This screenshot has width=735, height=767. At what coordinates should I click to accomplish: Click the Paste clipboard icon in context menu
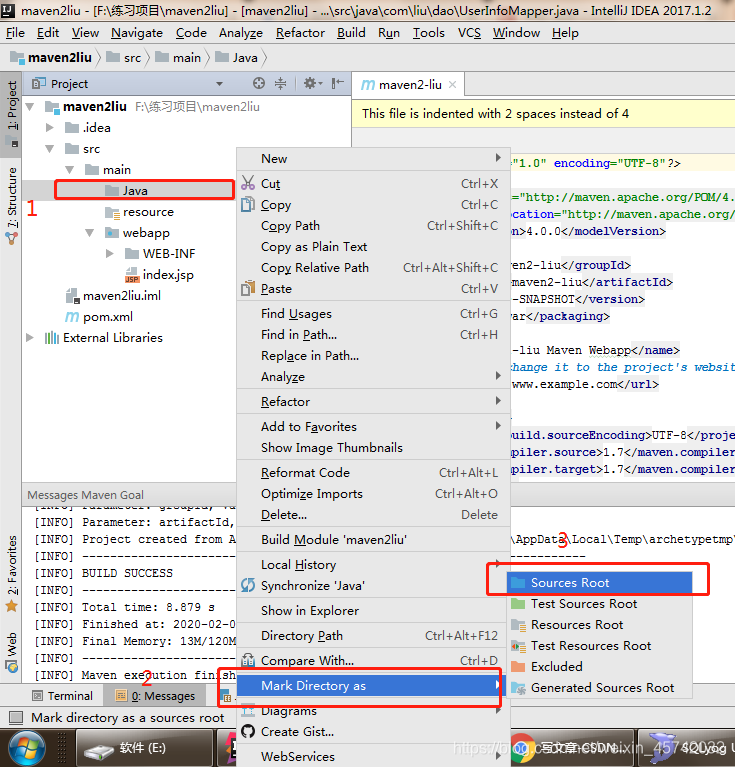click(248, 288)
